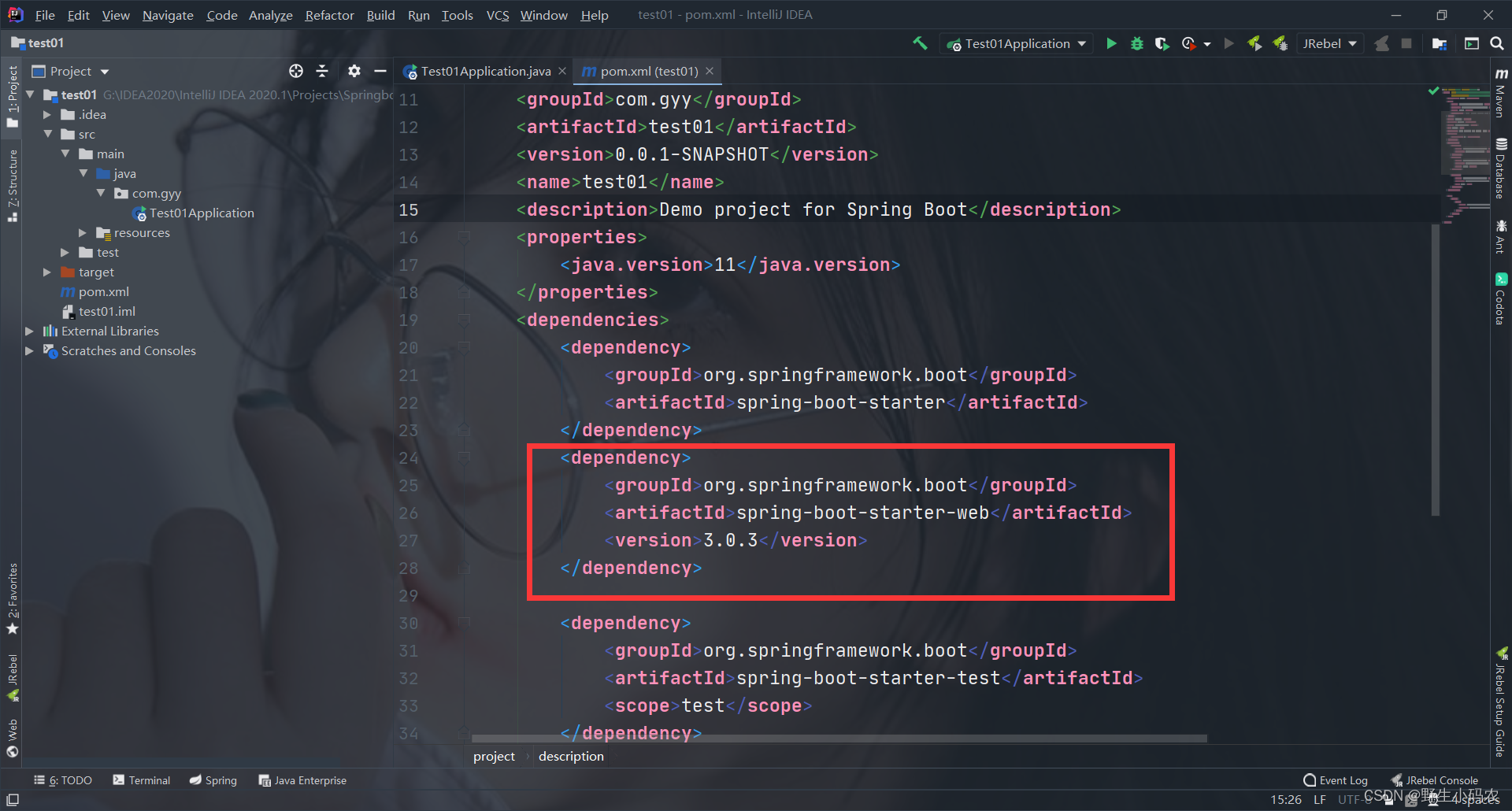The width and height of the screenshot is (1512, 811).
Task: Expand the .idea folder
Action: click(x=47, y=115)
